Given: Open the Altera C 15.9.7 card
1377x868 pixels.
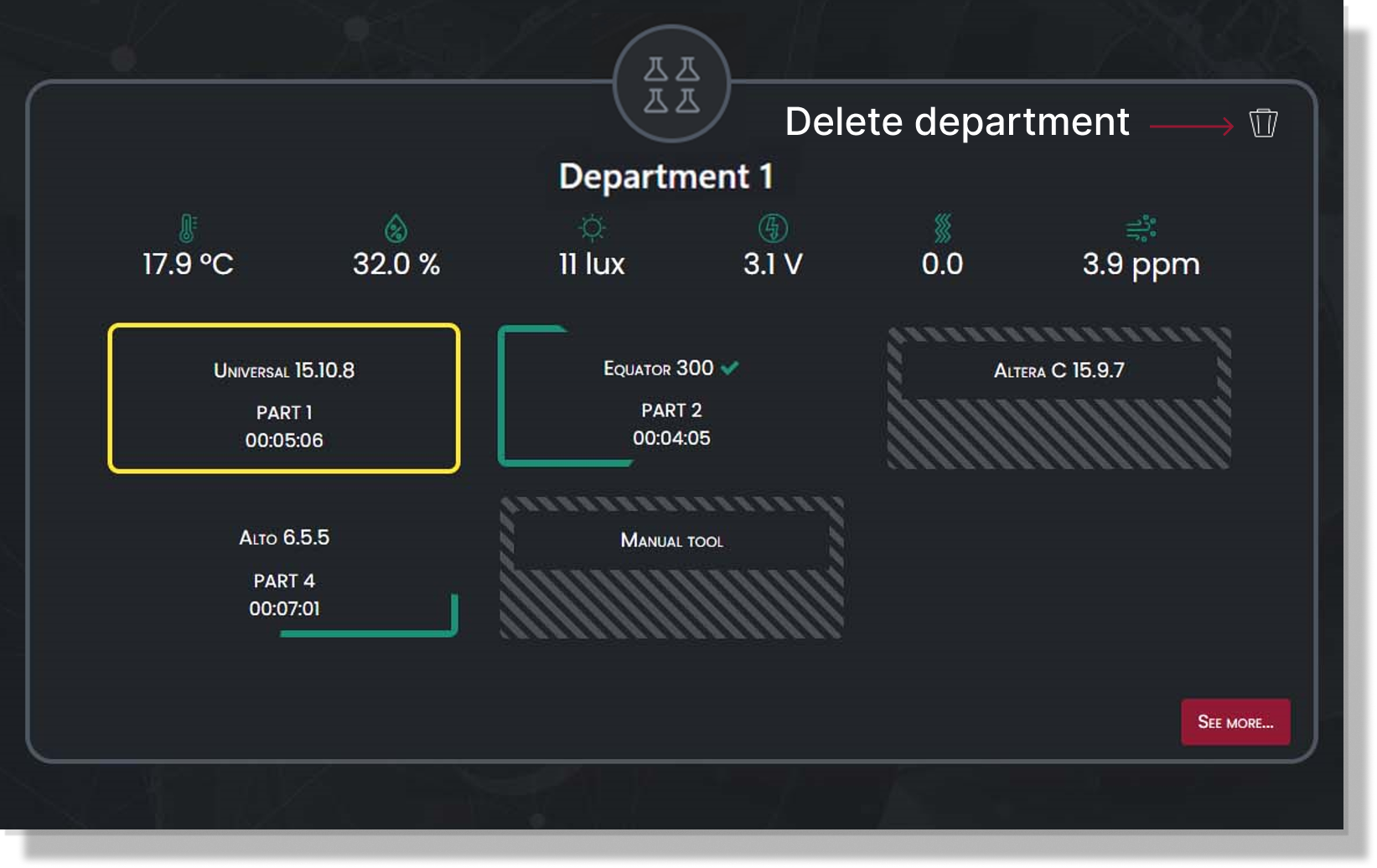Looking at the screenshot, I should pyautogui.click(x=1059, y=398).
